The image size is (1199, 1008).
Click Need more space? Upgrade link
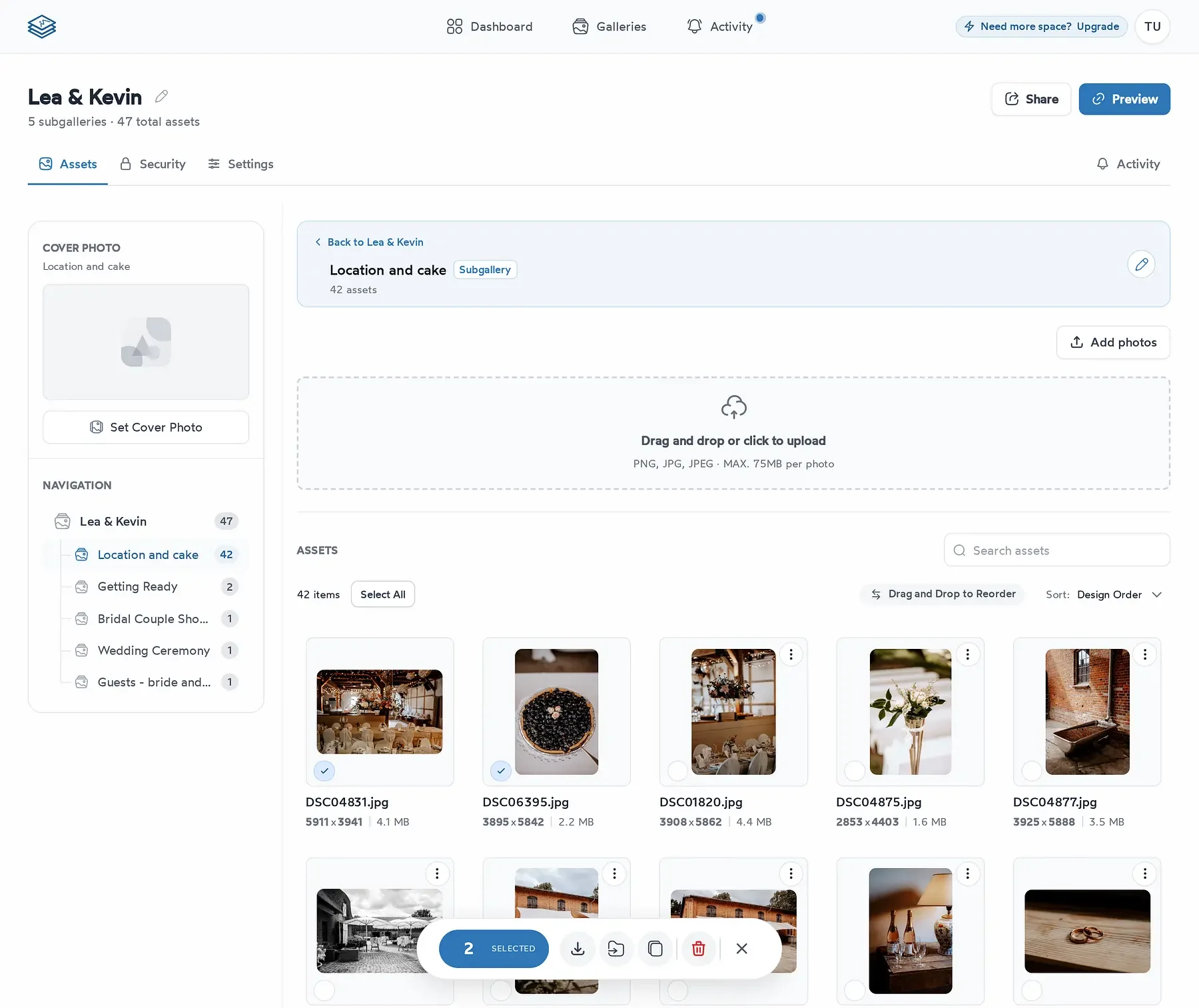pos(1042,27)
